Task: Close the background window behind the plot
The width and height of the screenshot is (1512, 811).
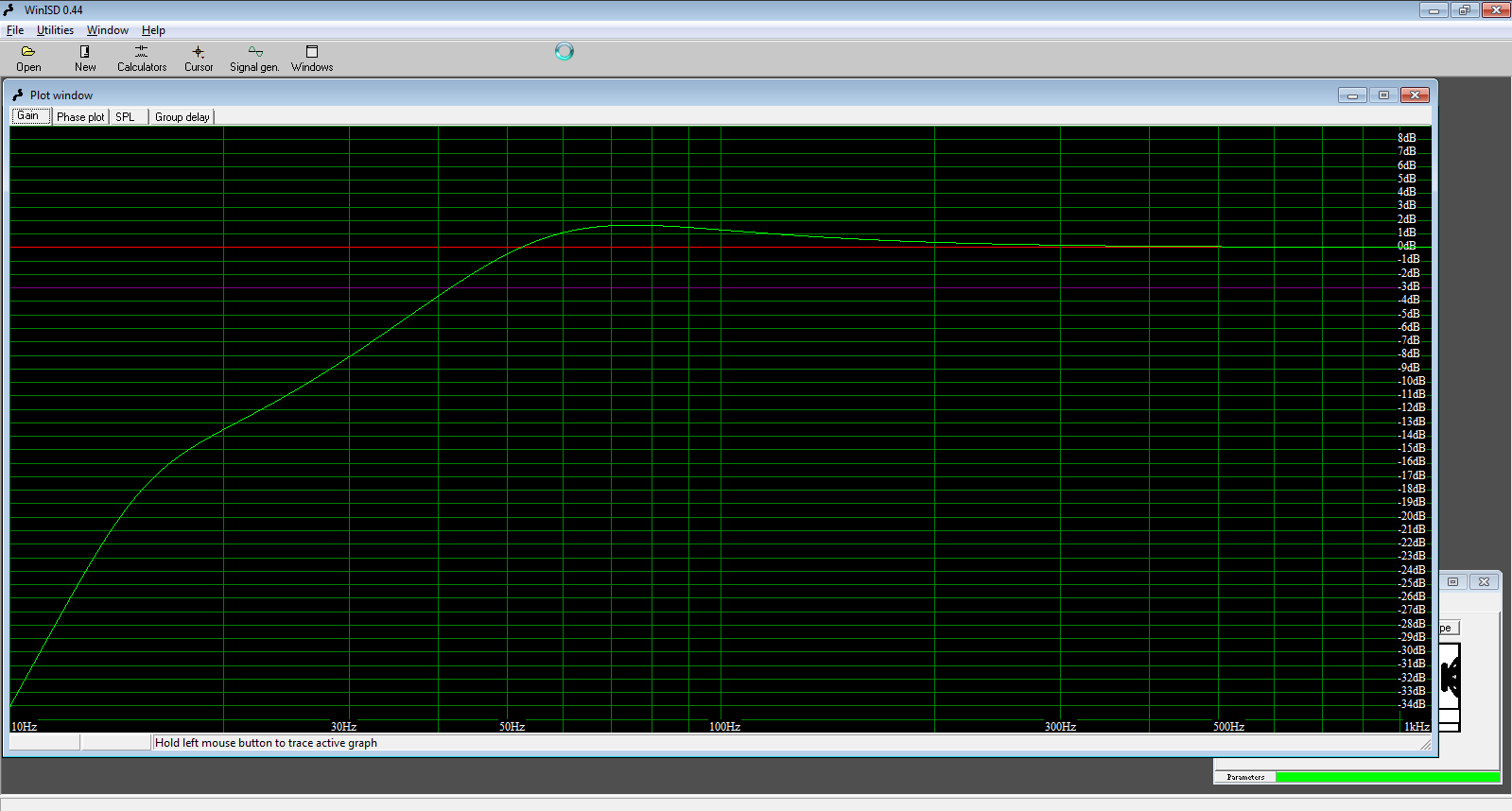Action: point(1485,581)
